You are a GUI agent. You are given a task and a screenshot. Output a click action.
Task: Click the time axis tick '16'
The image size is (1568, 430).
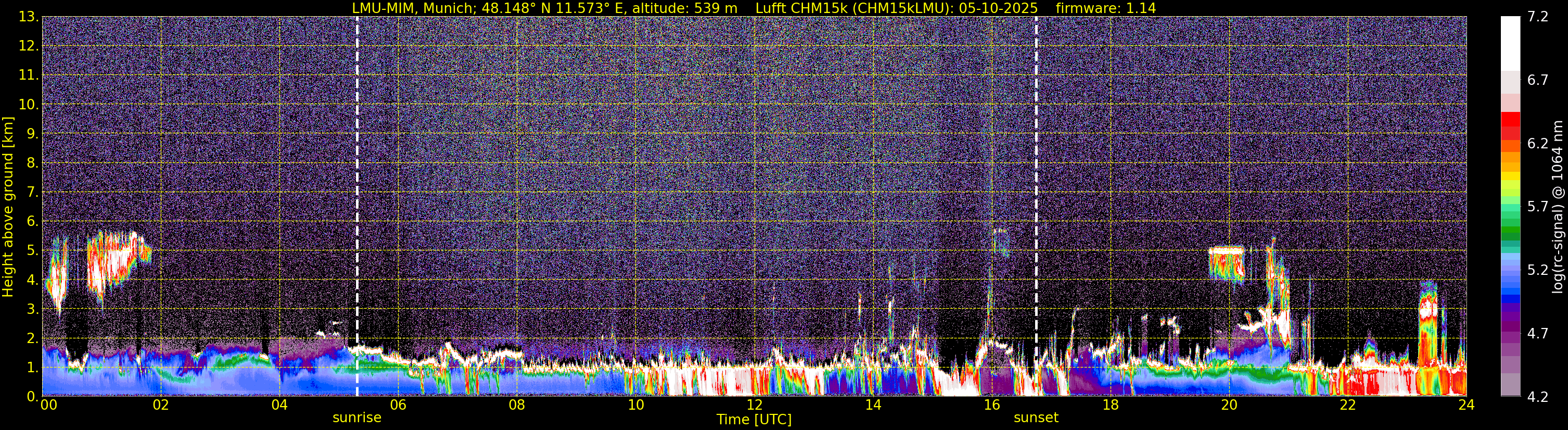coord(991,406)
